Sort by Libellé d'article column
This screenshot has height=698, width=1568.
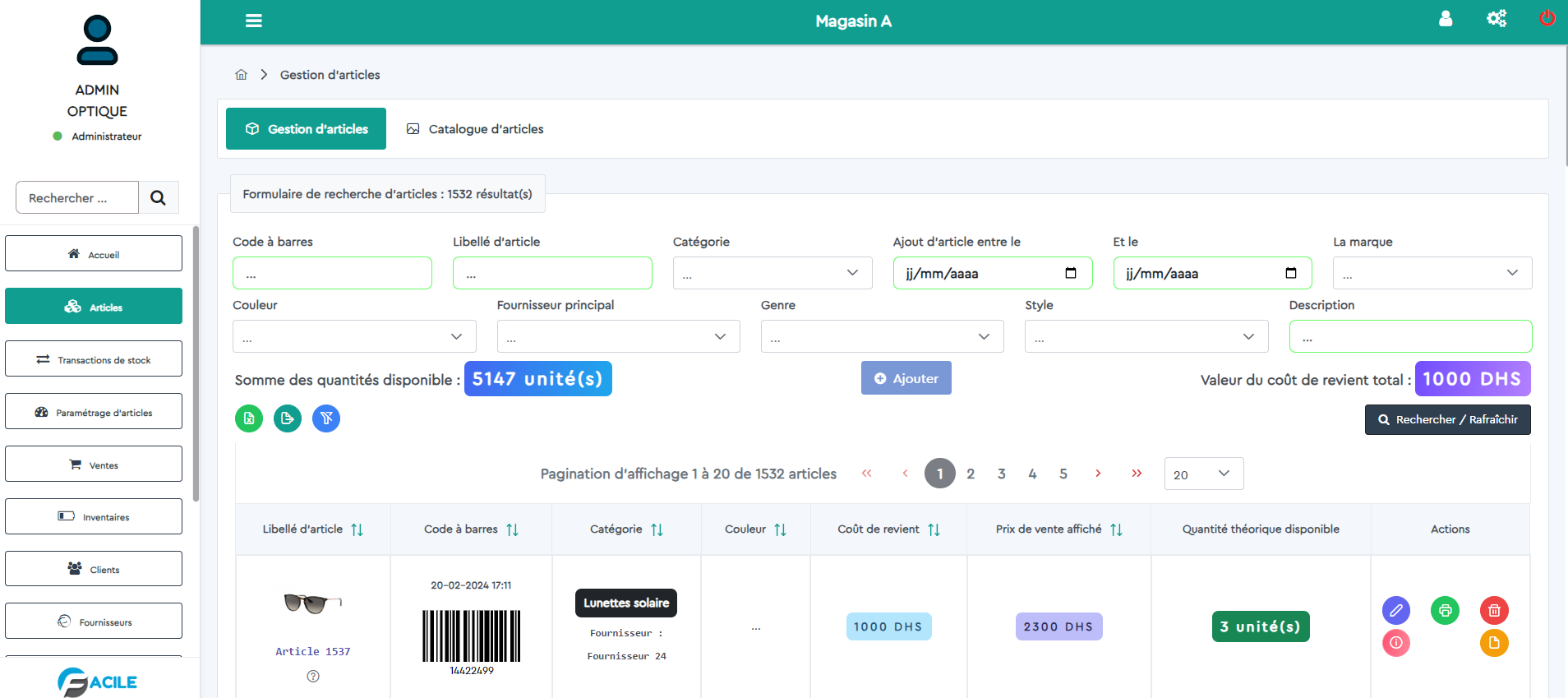[357, 530]
